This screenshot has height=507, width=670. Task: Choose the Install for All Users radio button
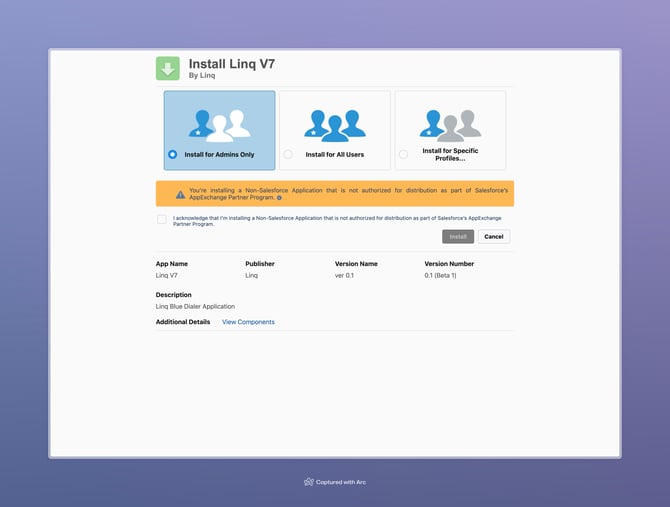click(x=288, y=154)
